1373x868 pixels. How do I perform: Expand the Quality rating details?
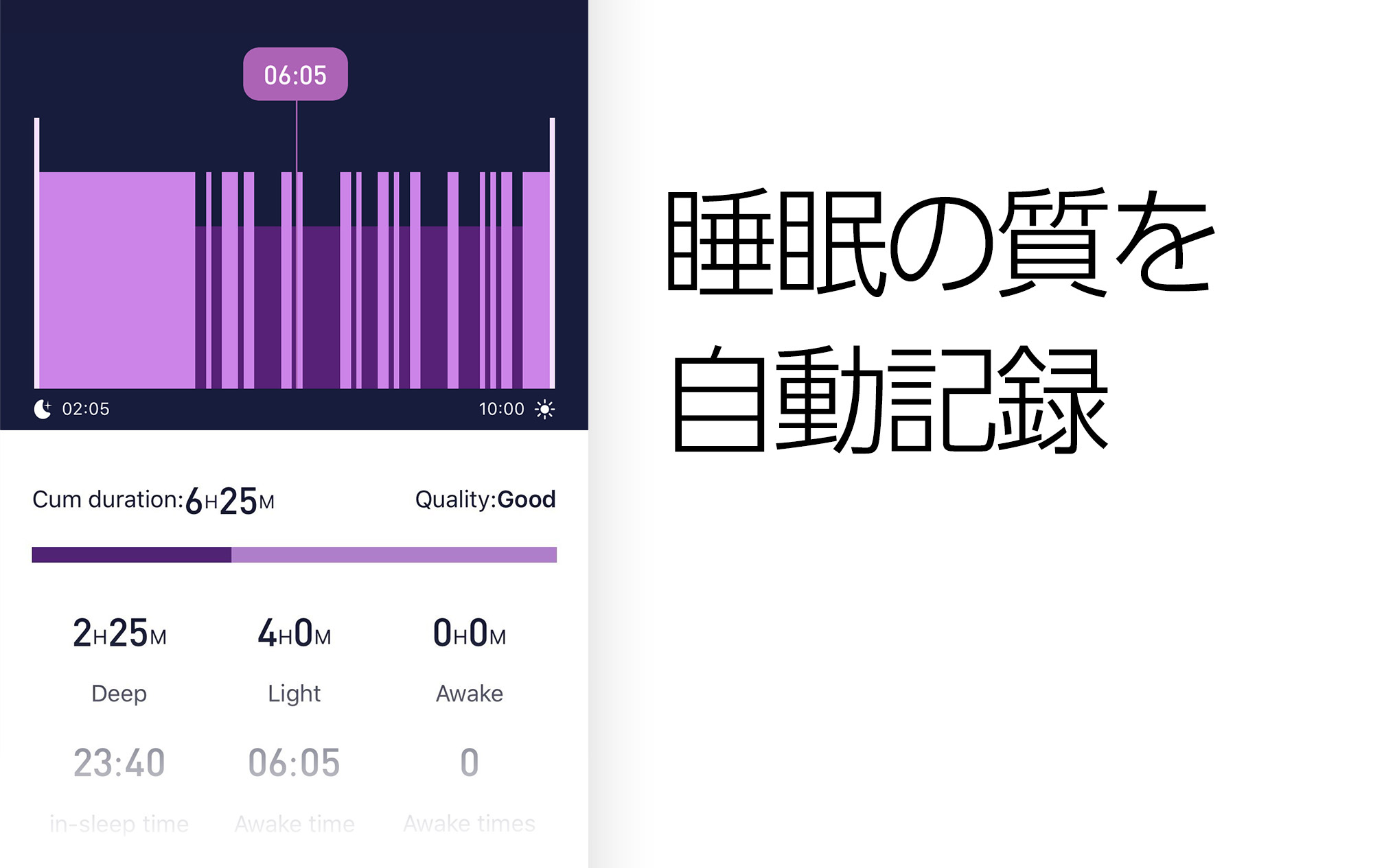[484, 500]
